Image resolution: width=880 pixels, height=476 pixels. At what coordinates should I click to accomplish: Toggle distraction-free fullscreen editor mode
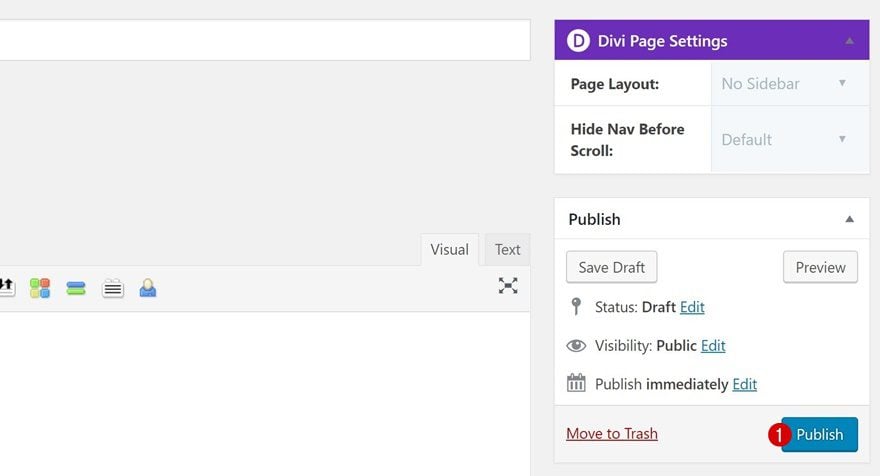(x=508, y=286)
